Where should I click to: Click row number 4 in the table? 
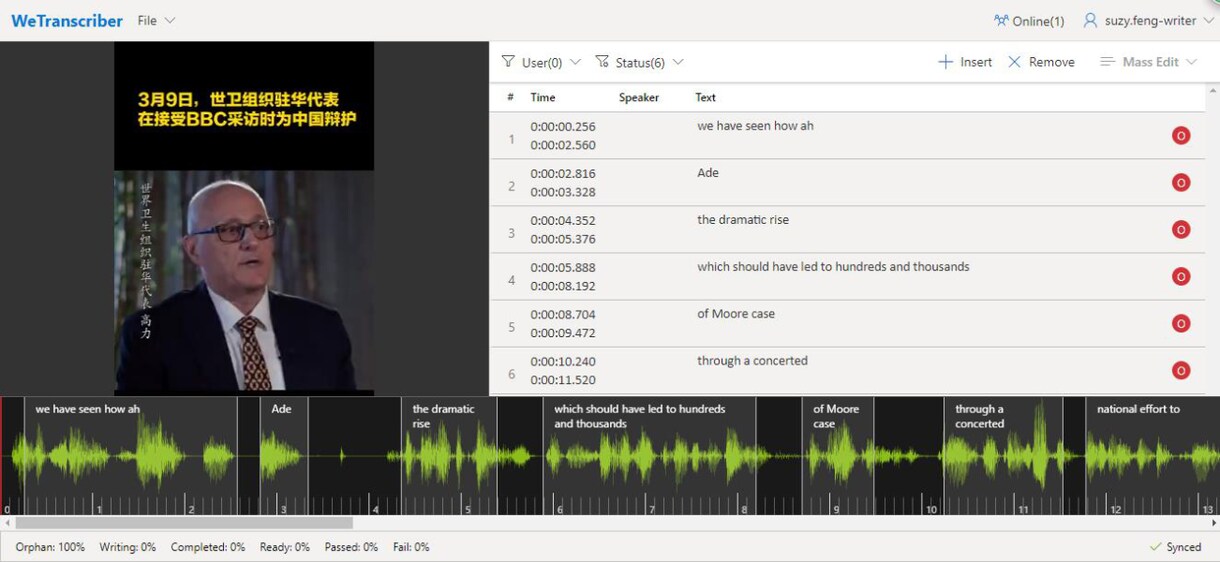click(511, 279)
